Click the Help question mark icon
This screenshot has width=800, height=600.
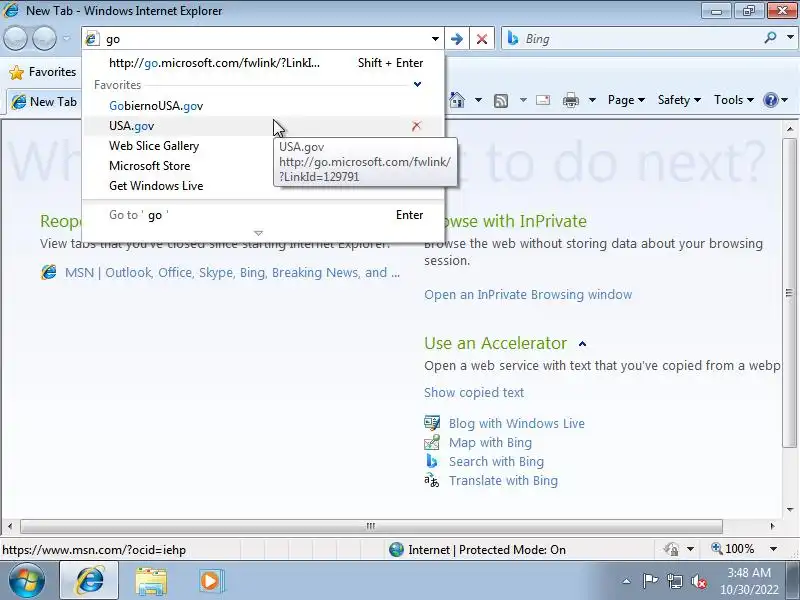tap(770, 100)
